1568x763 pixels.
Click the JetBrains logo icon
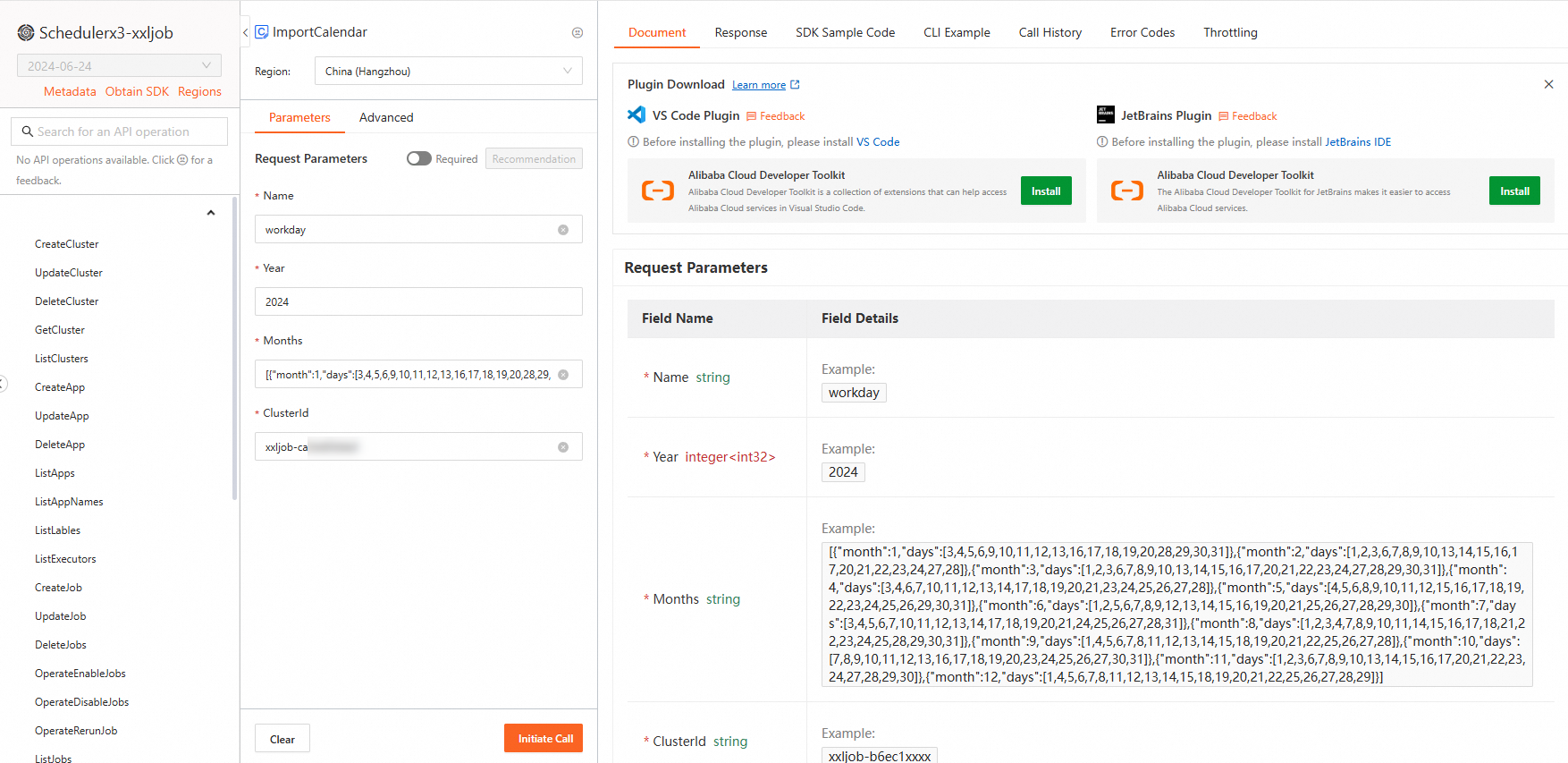(1106, 114)
